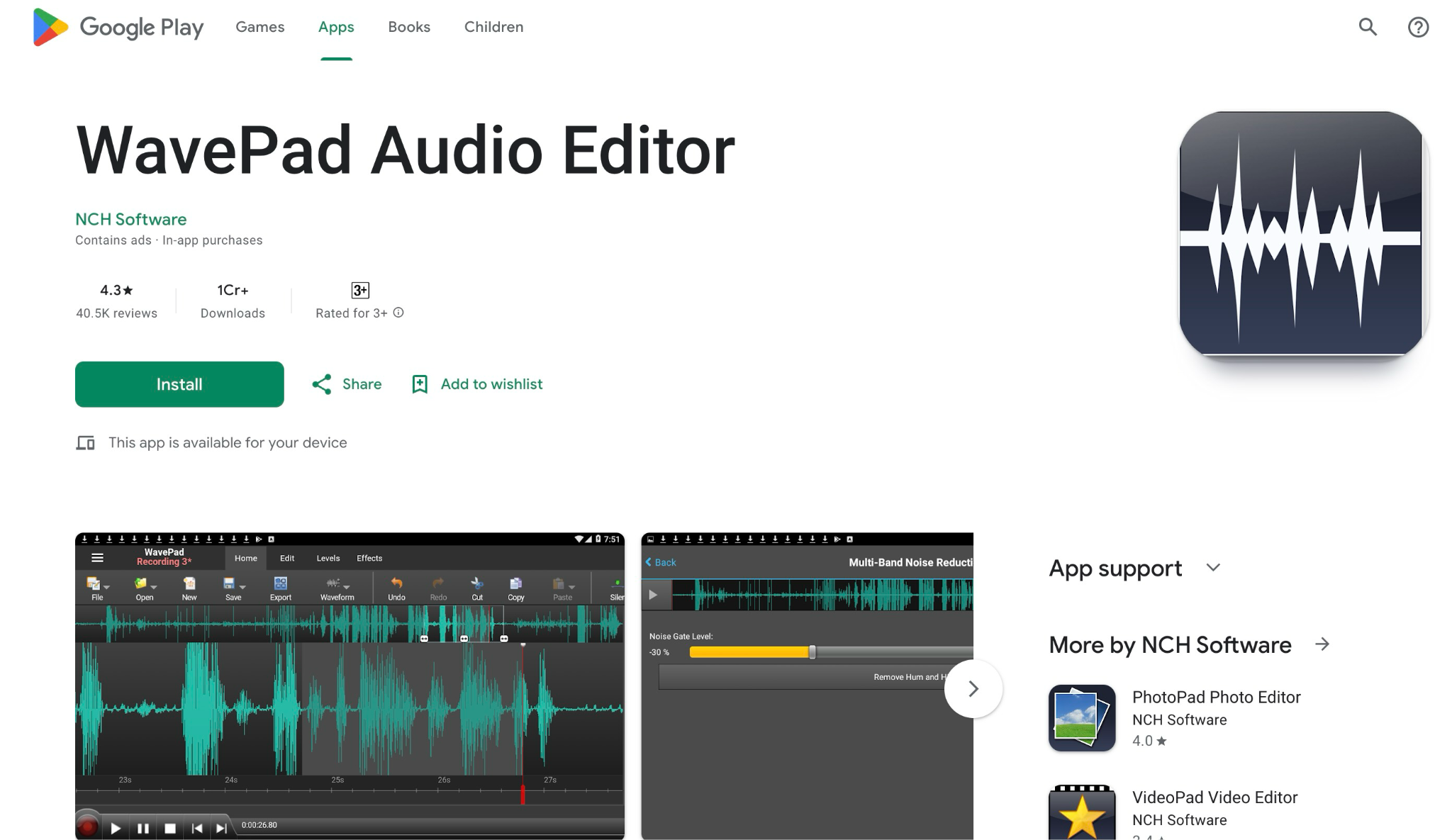Click the App support heading
The height and width of the screenshot is (840, 1452).
point(1115,569)
